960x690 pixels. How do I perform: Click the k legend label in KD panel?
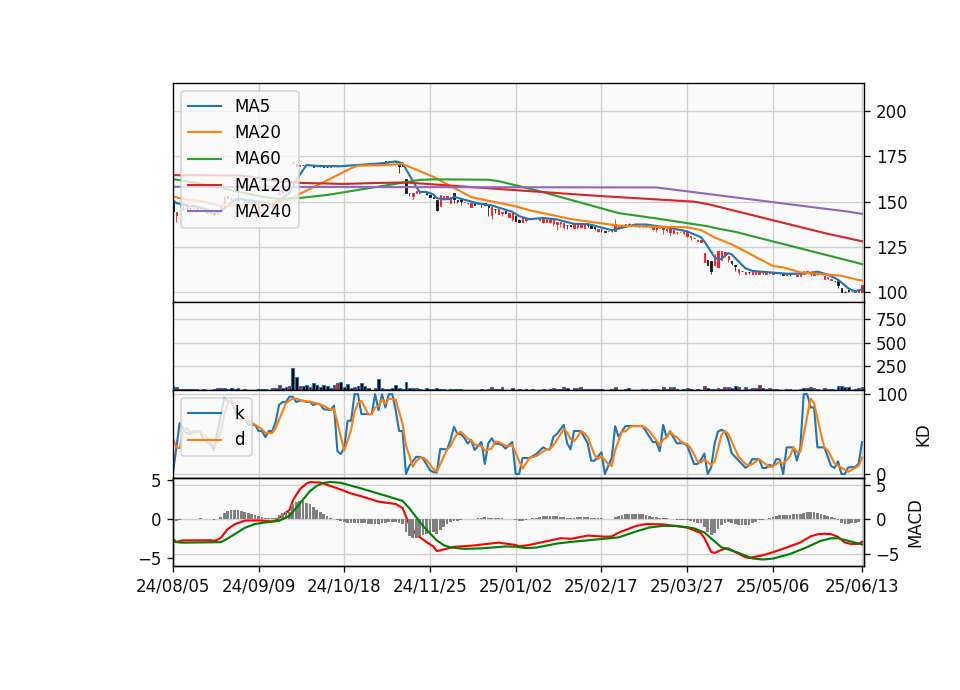pos(239,413)
